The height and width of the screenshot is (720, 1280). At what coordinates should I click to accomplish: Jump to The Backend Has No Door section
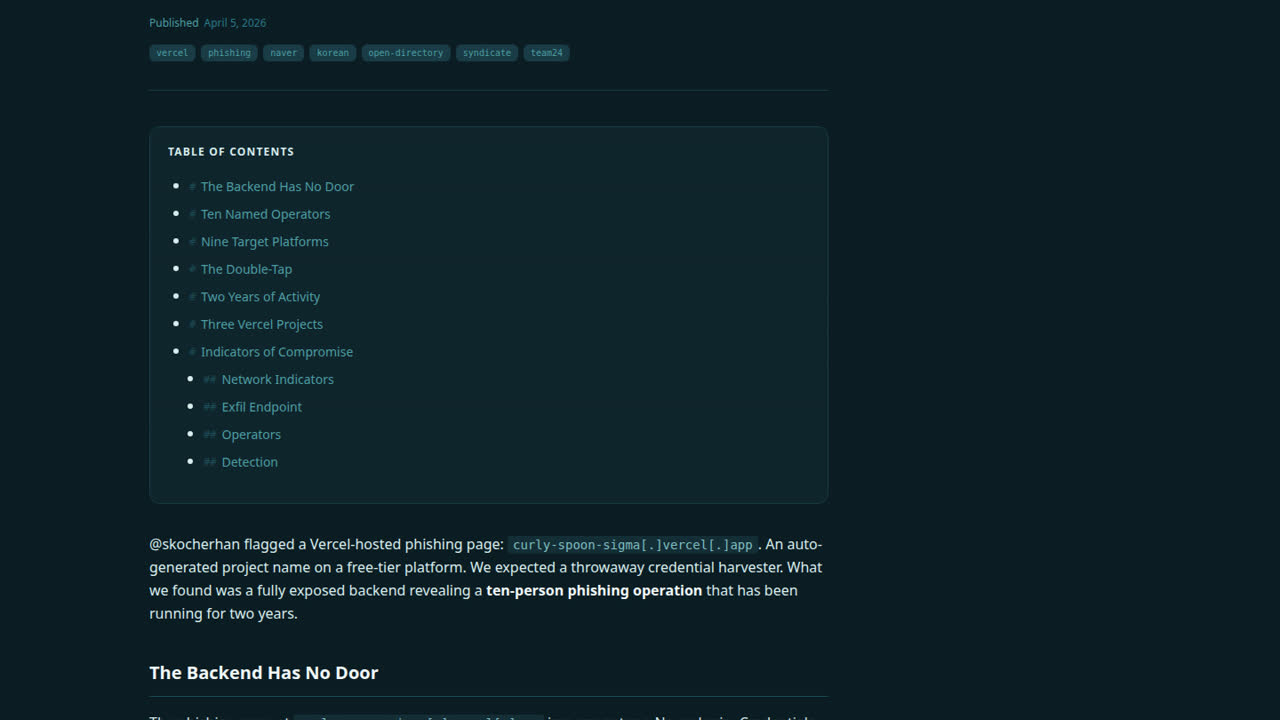click(277, 187)
